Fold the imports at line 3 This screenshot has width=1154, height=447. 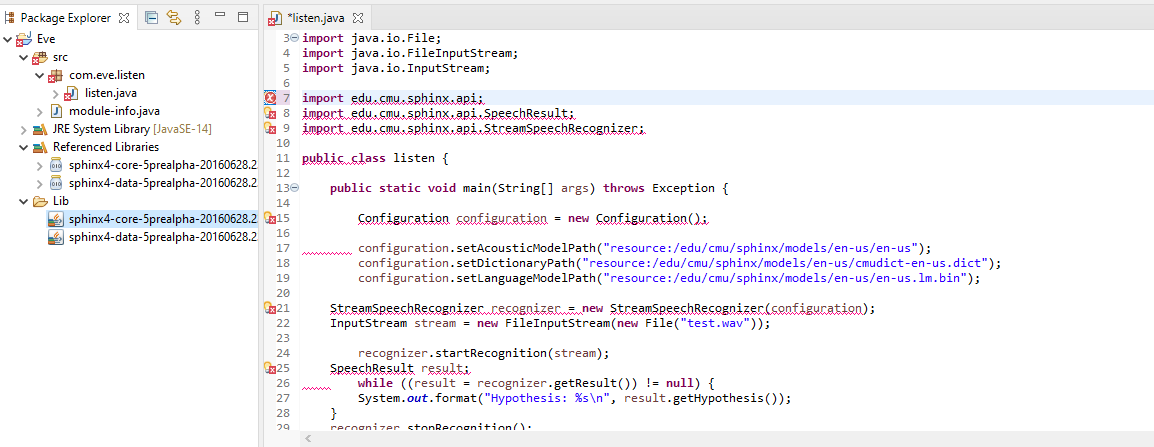click(x=294, y=38)
